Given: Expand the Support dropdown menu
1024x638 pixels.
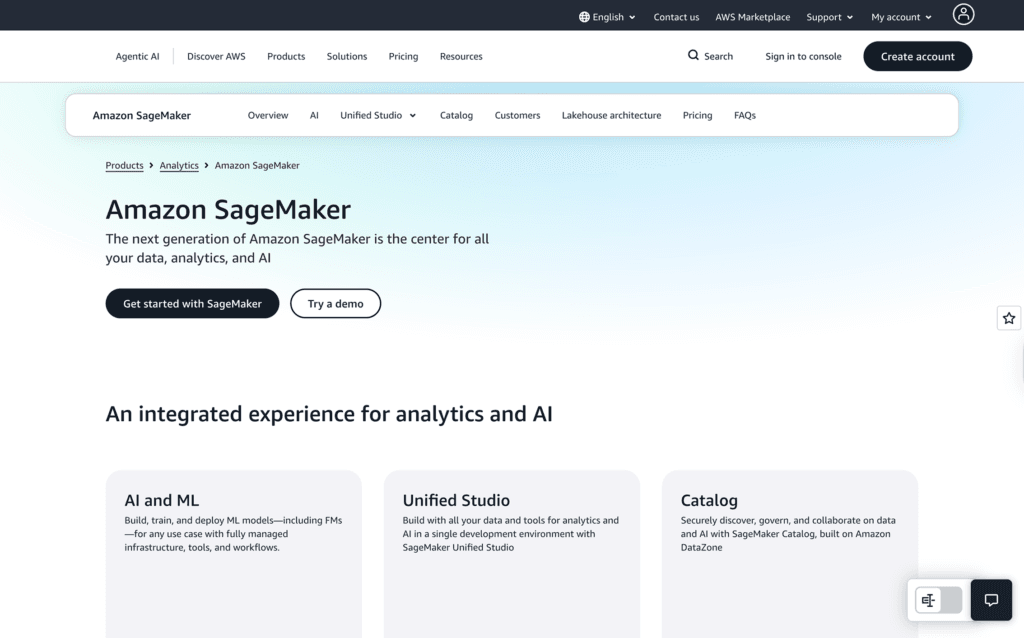Looking at the screenshot, I should pos(829,17).
